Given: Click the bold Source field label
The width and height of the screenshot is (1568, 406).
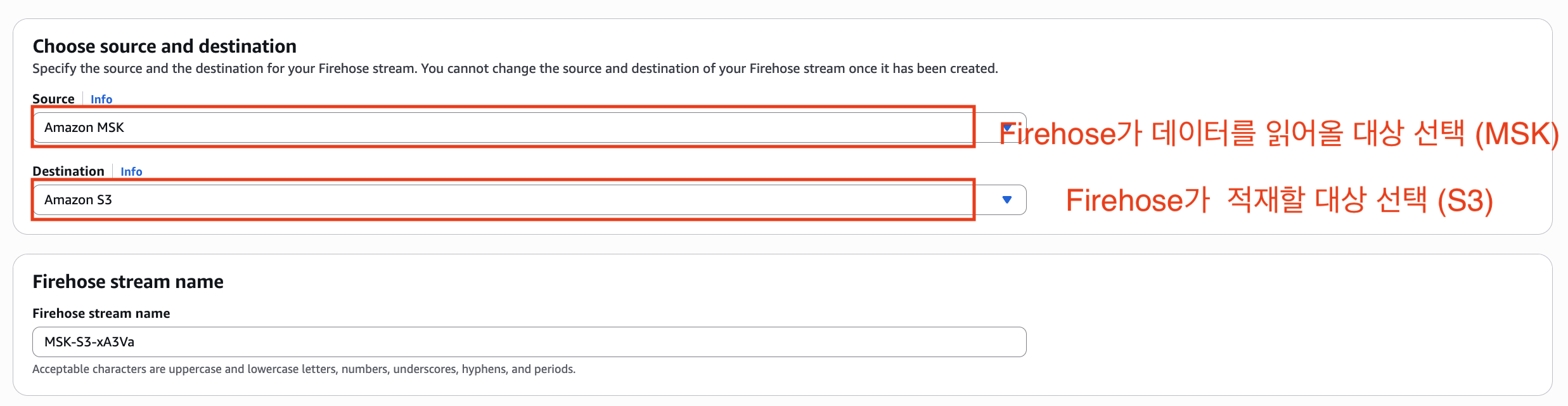Looking at the screenshot, I should coord(53,99).
